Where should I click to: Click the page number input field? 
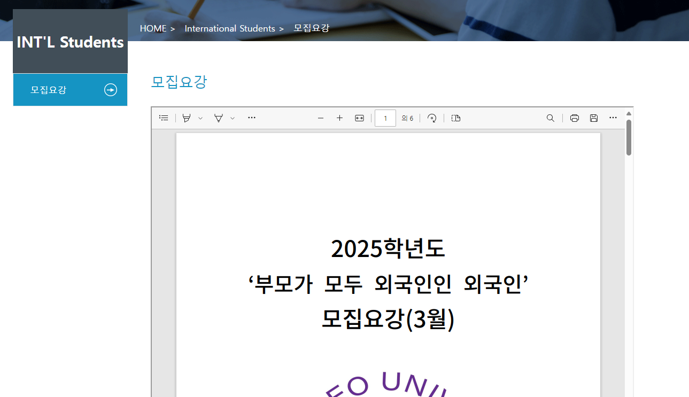click(x=385, y=118)
